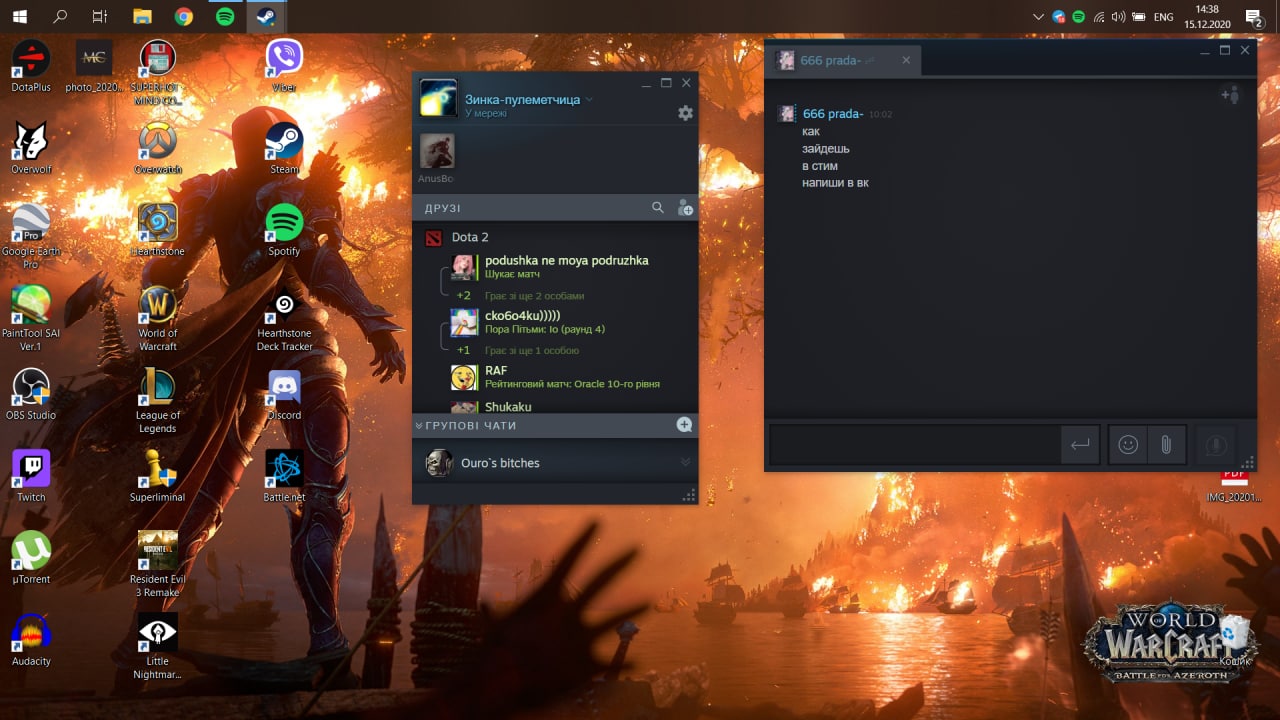The image size is (1280, 720).
Task: Send message with the enter arrow button
Action: [1080, 445]
